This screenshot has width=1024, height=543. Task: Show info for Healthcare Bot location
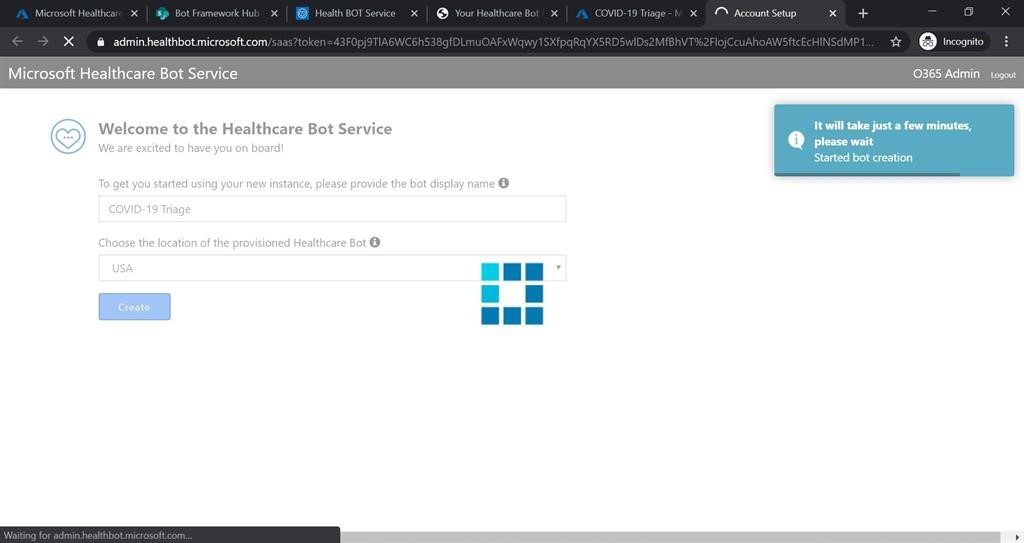tap(375, 242)
